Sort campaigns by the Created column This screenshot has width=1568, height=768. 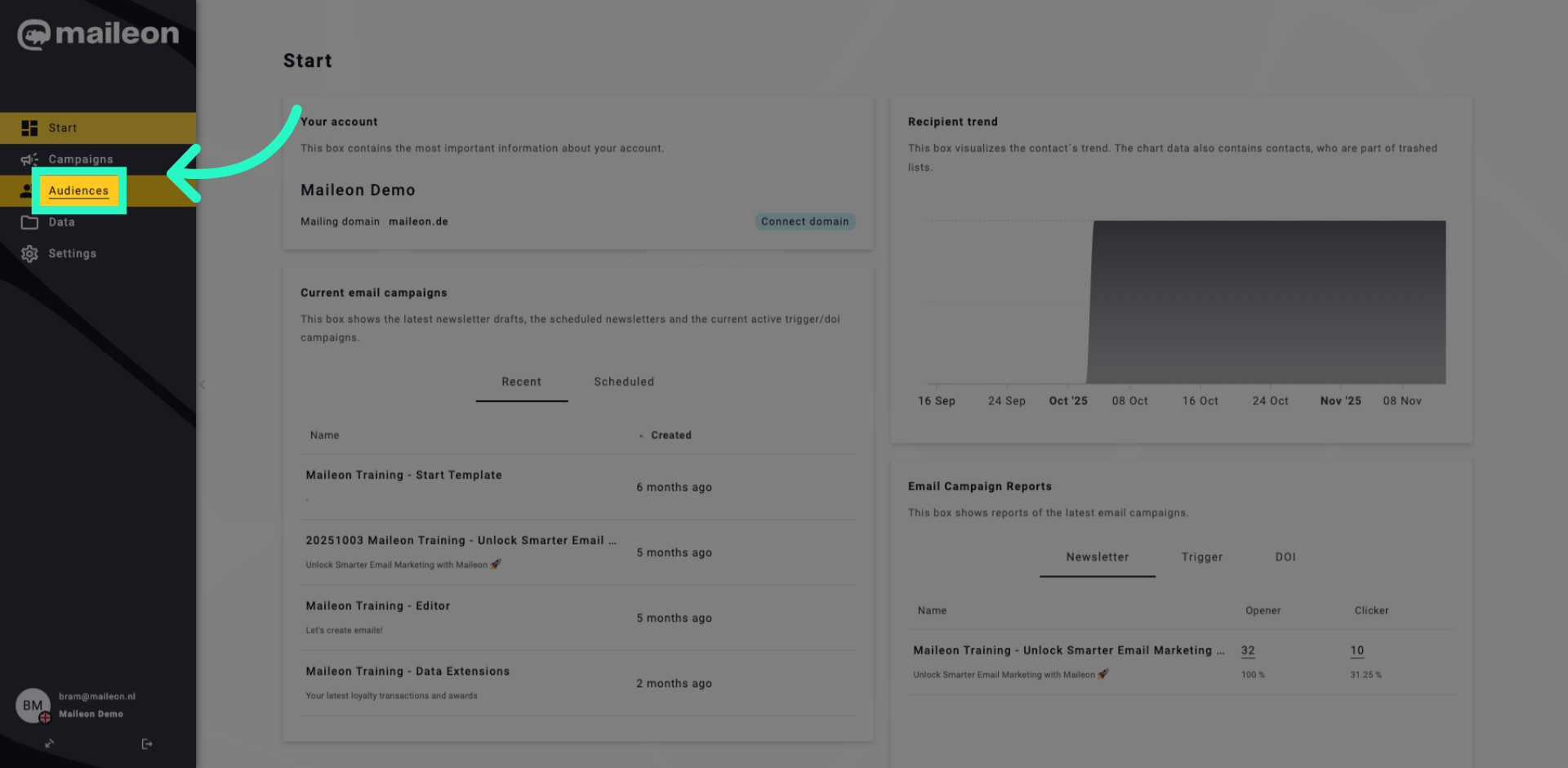pos(671,435)
